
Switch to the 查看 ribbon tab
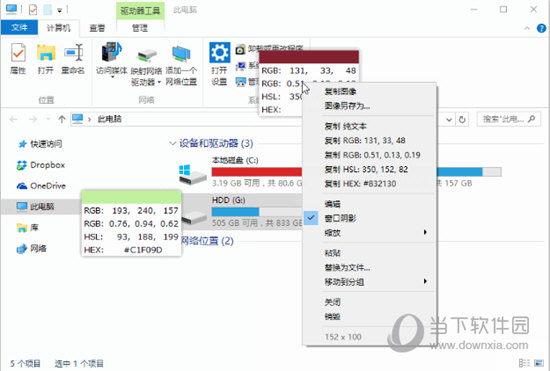pyautogui.click(x=97, y=28)
